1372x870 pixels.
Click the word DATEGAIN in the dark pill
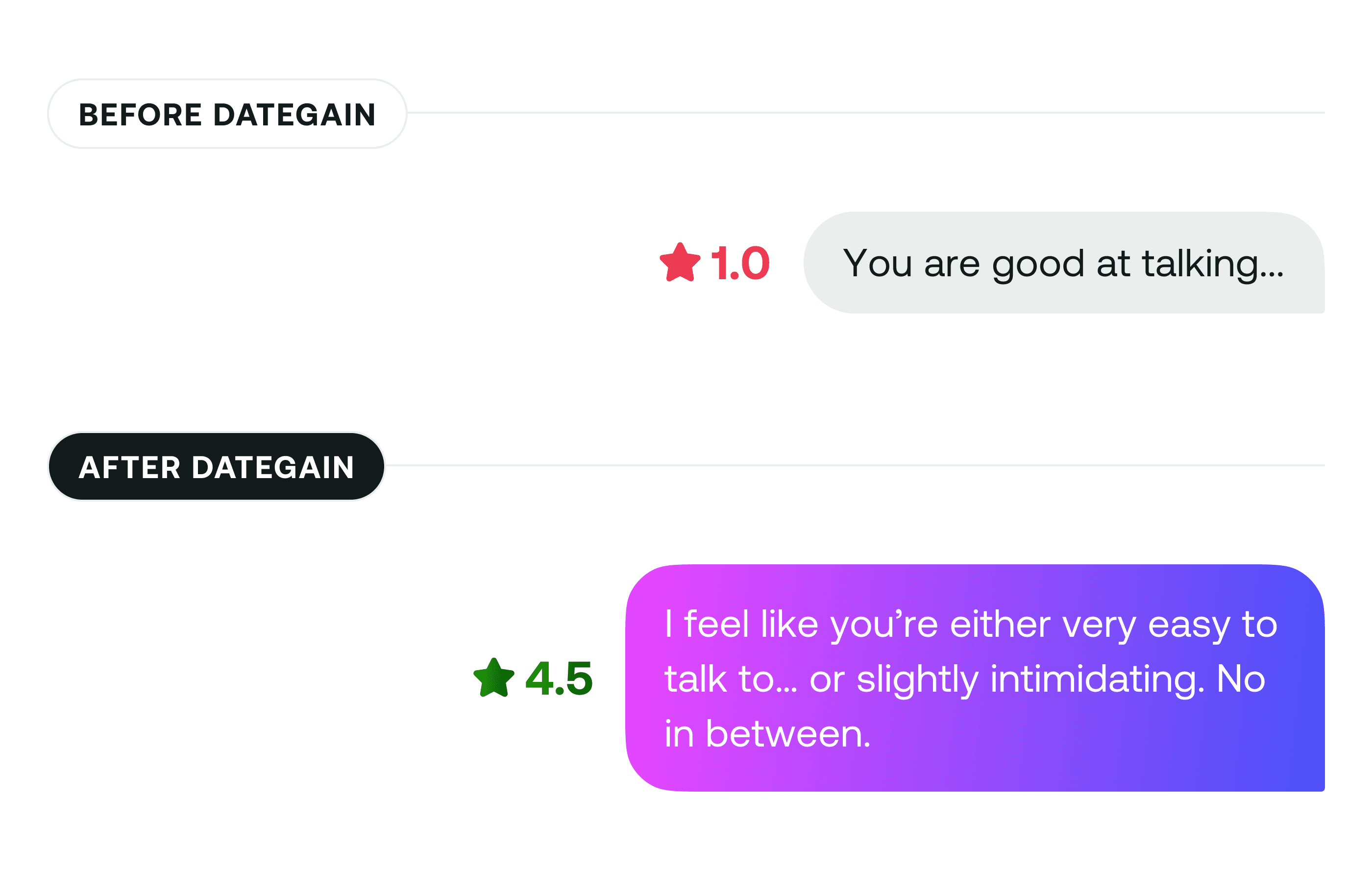point(273,468)
